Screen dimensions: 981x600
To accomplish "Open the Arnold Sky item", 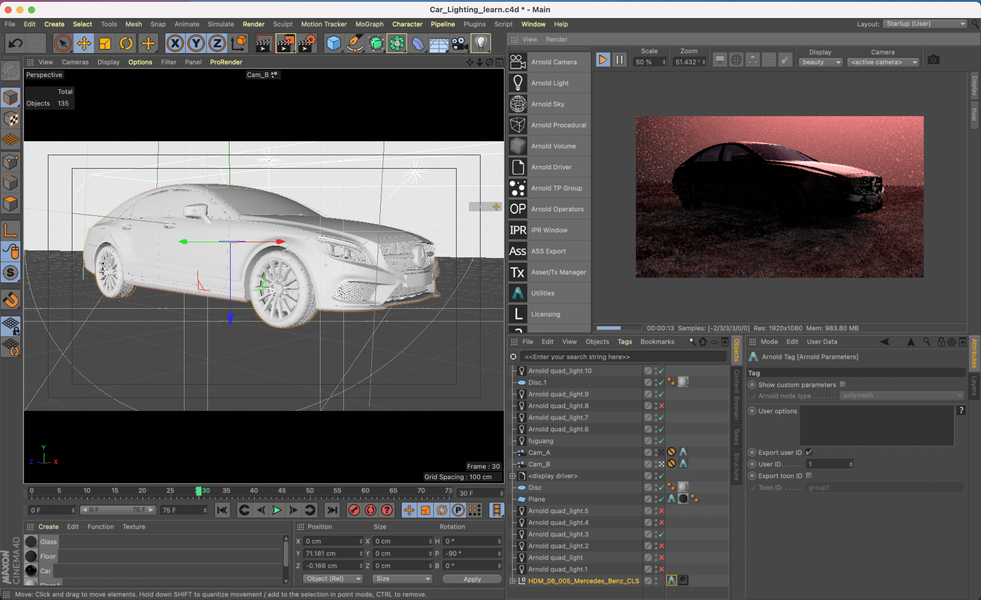I will [547, 104].
